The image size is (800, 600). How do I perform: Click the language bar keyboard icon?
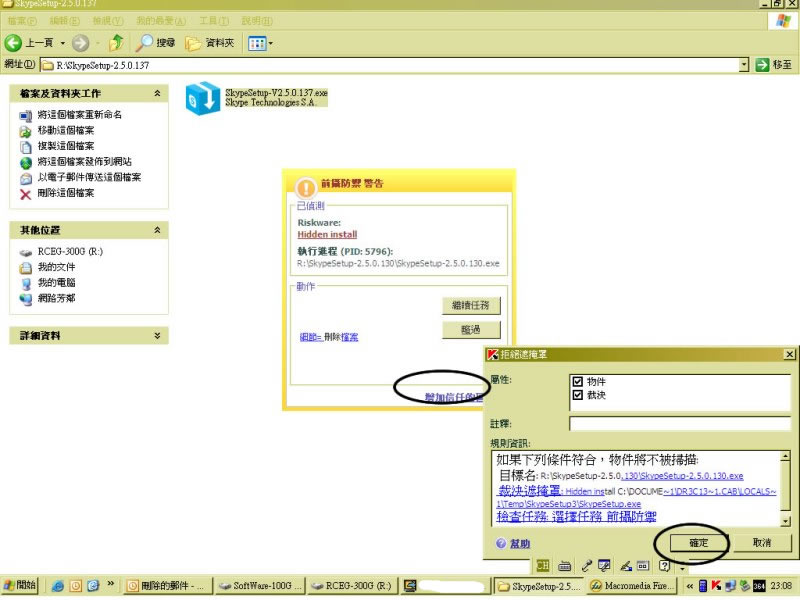click(x=564, y=566)
